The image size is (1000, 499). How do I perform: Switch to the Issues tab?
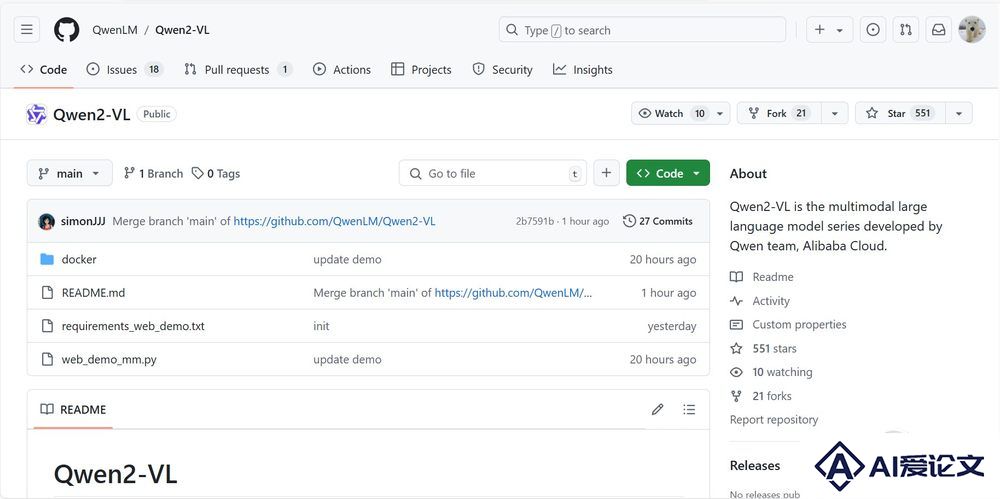pos(124,70)
